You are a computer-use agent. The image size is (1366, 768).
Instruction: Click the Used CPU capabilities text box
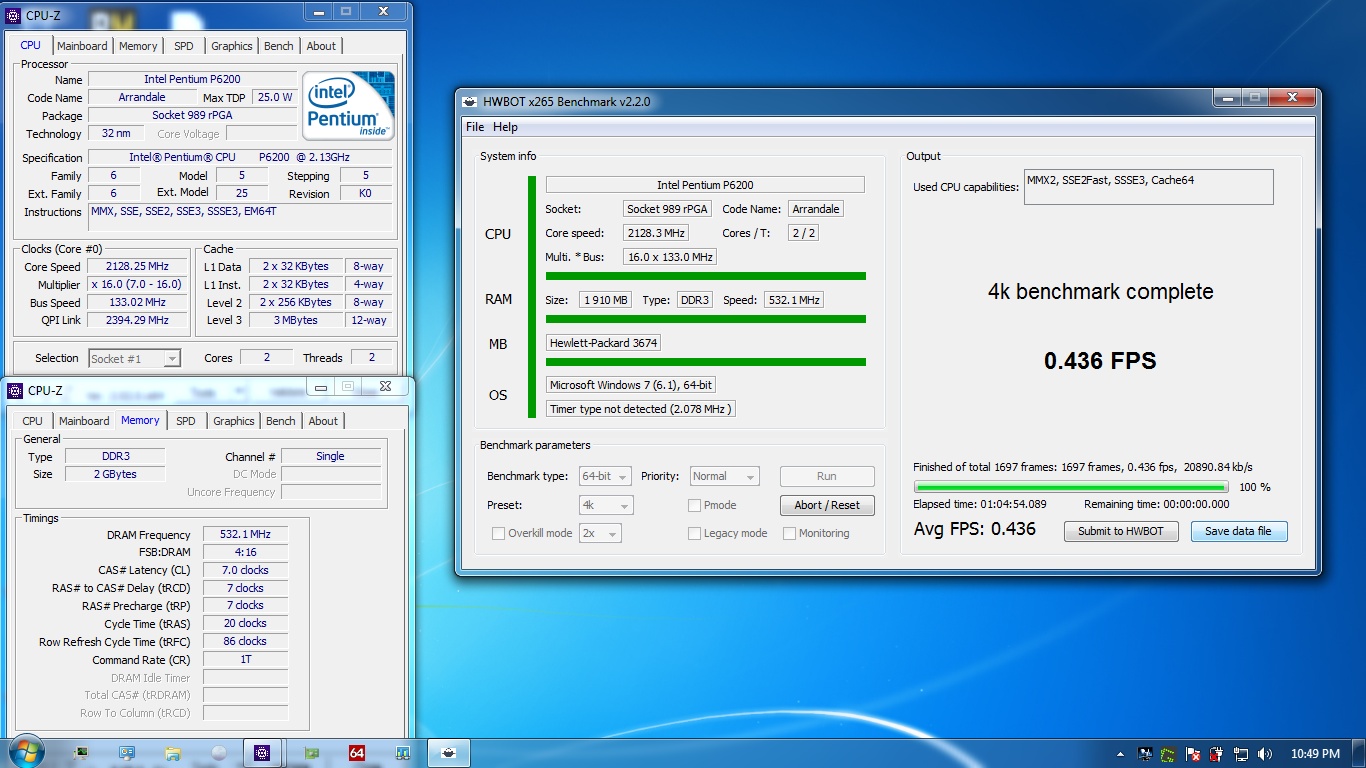(1149, 187)
